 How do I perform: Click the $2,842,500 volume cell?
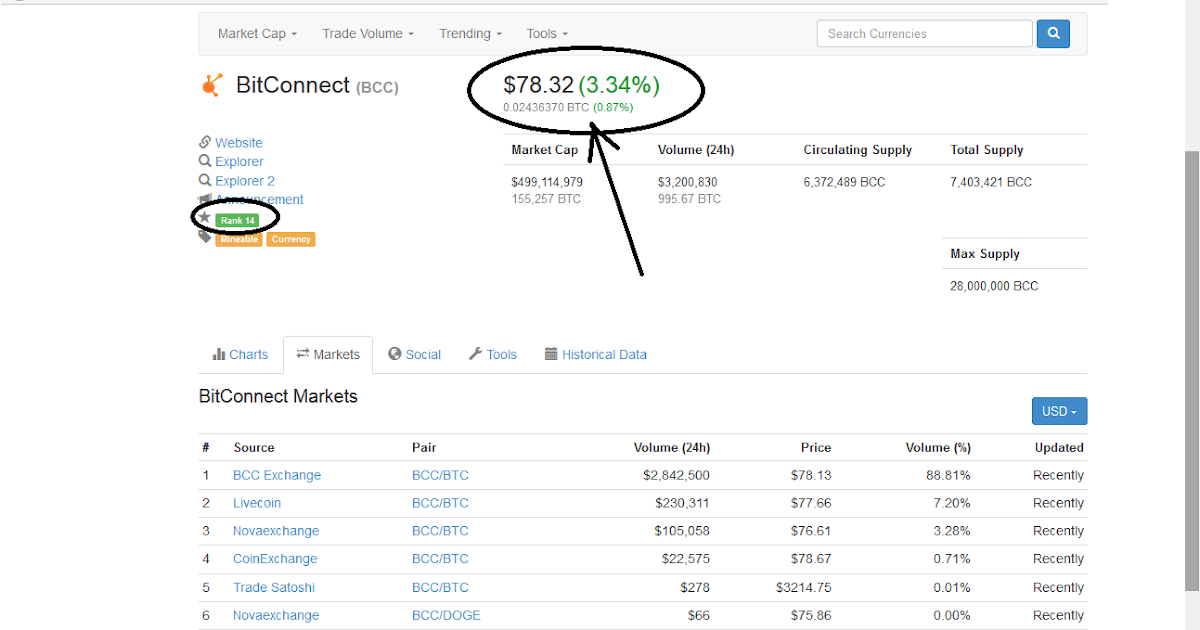click(676, 475)
